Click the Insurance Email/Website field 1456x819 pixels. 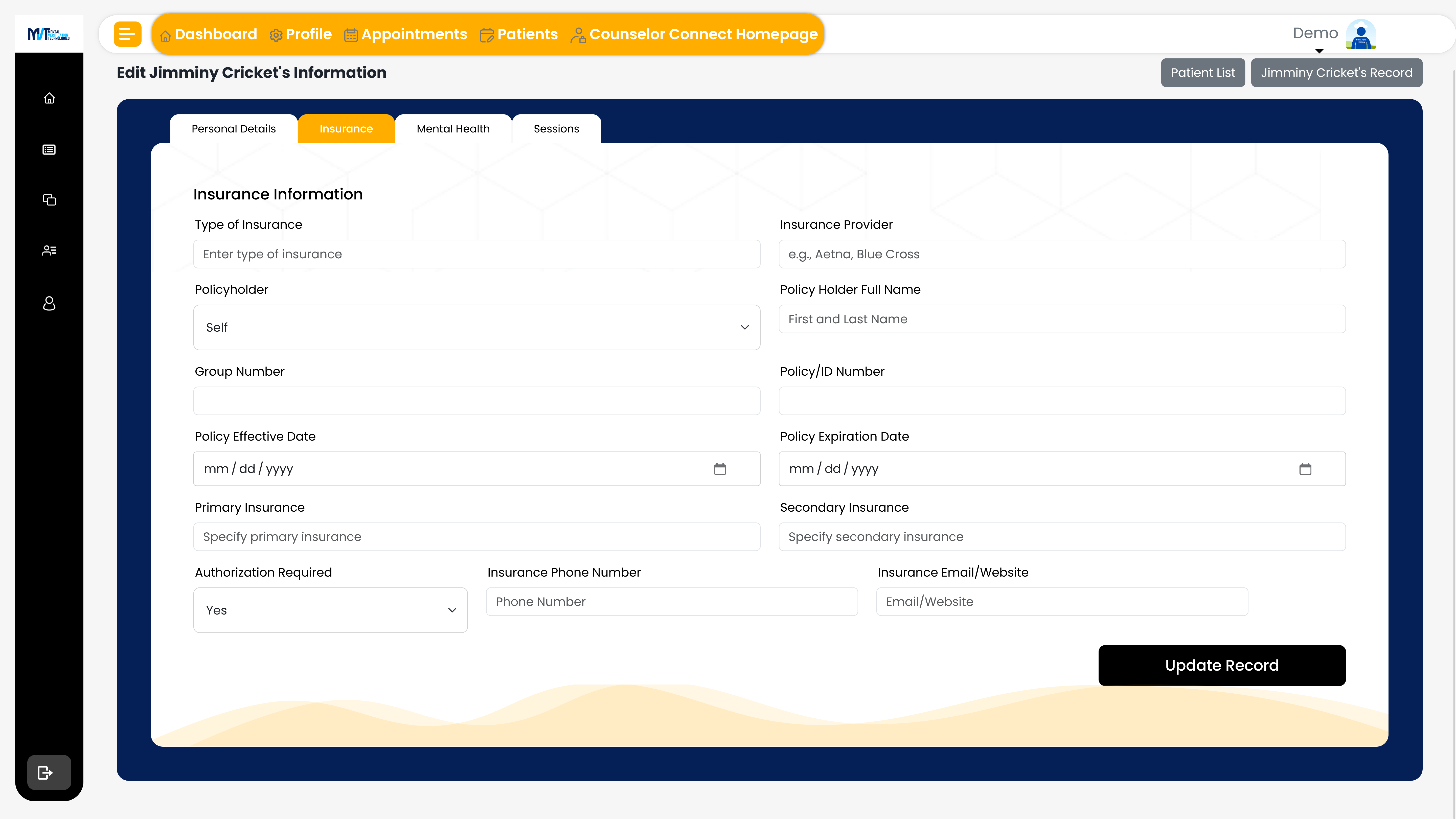1062,602
